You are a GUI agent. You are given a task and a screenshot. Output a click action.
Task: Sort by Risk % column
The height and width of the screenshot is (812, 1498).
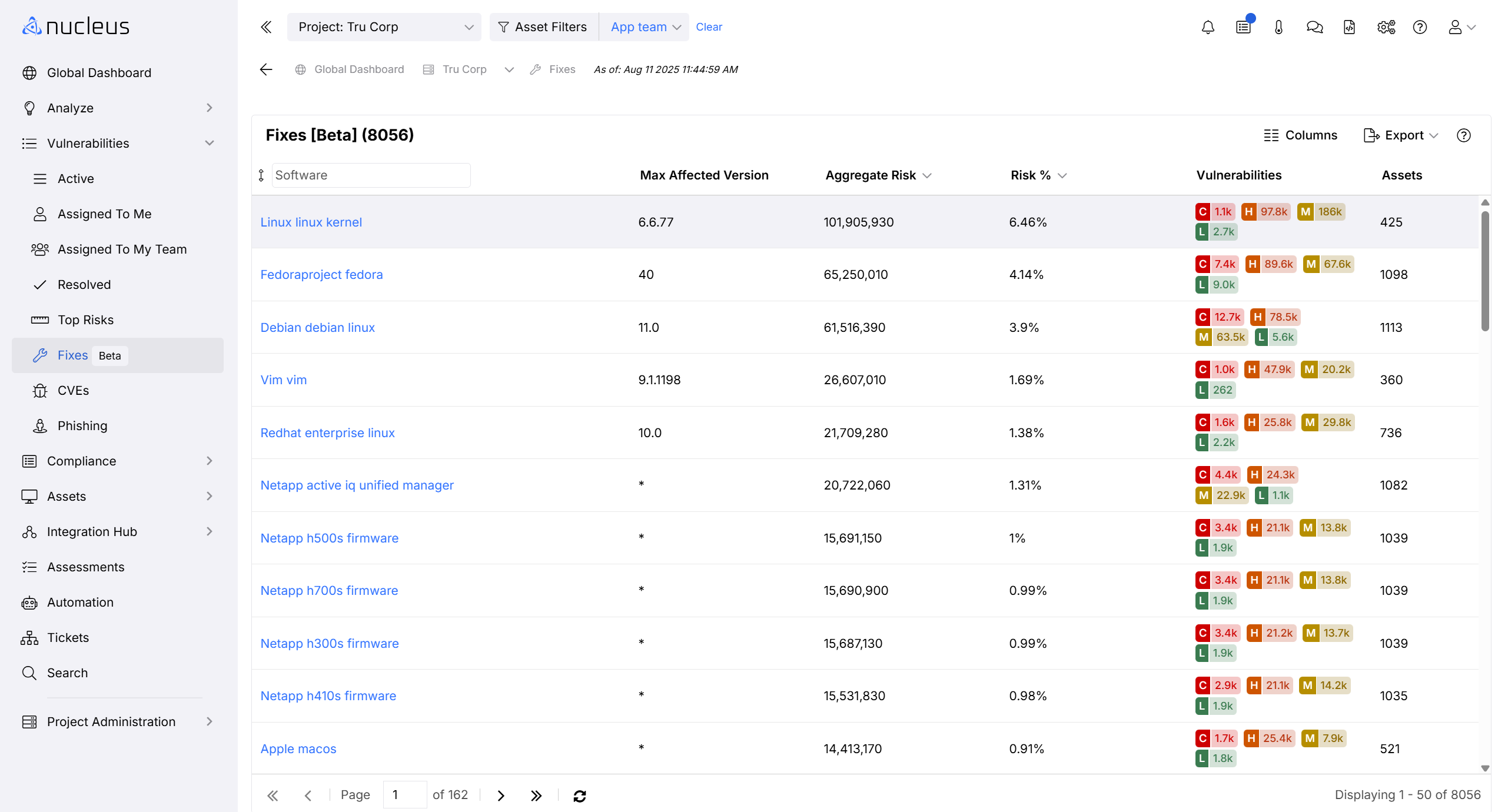[x=1038, y=175]
